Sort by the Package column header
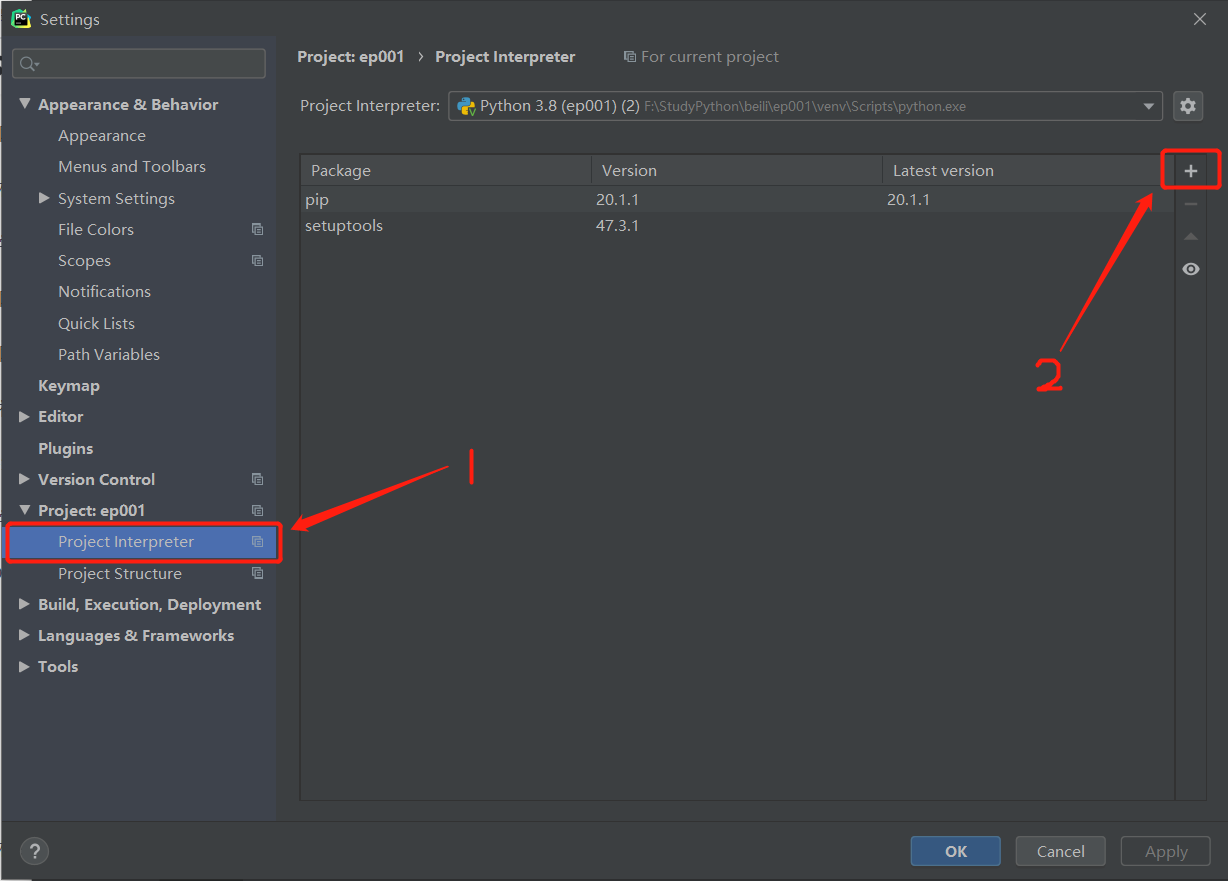This screenshot has height=881, width=1228. pyautogui.click(x=446, y=170)
